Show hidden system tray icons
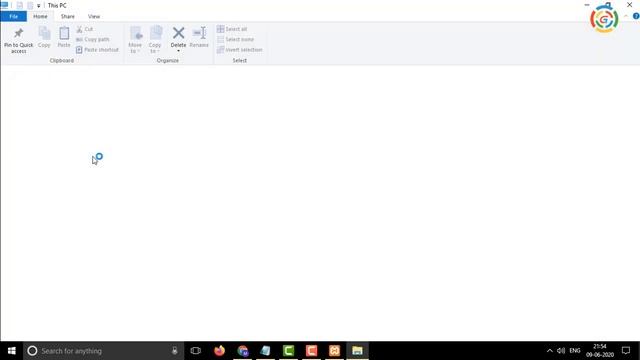The image size is (640, 360). pos(549,351)
